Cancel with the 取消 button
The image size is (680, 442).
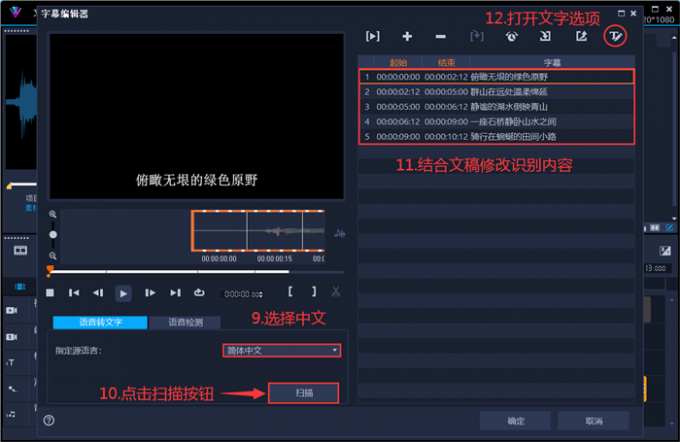[593, 421]
